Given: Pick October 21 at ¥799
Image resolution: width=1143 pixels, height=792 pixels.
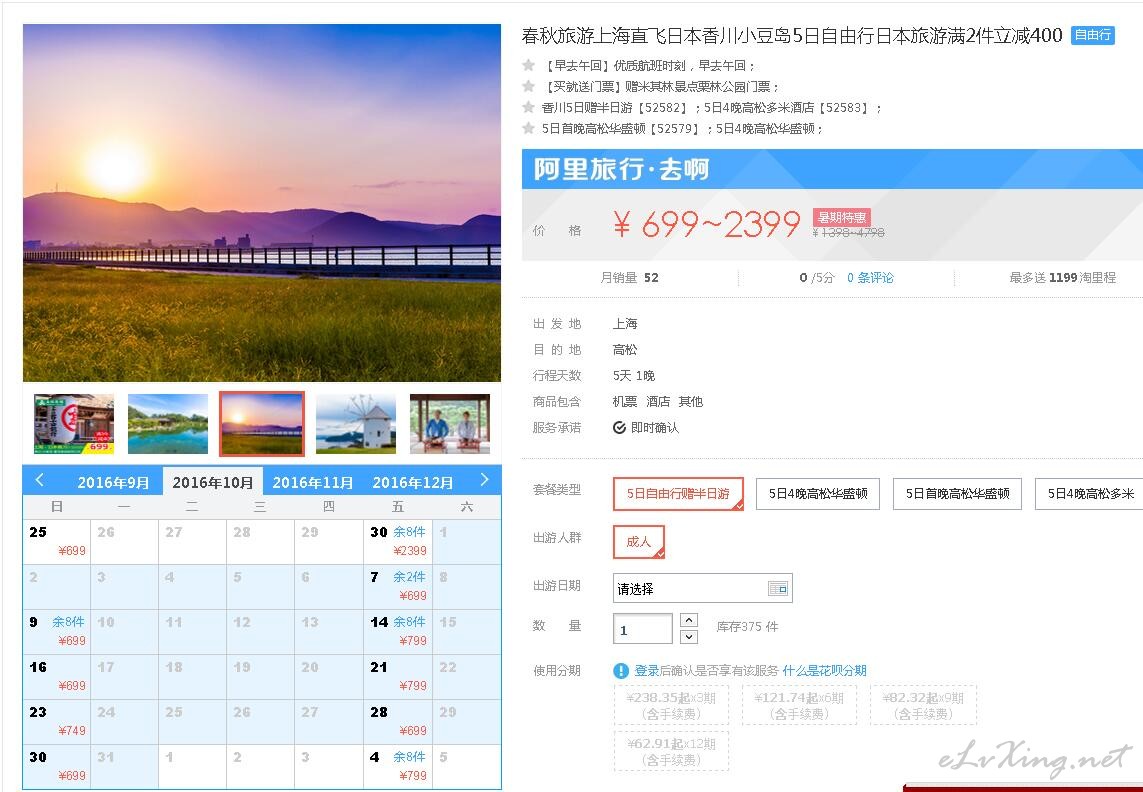Looking at the screenshot, I should click(x=398, y=676).
